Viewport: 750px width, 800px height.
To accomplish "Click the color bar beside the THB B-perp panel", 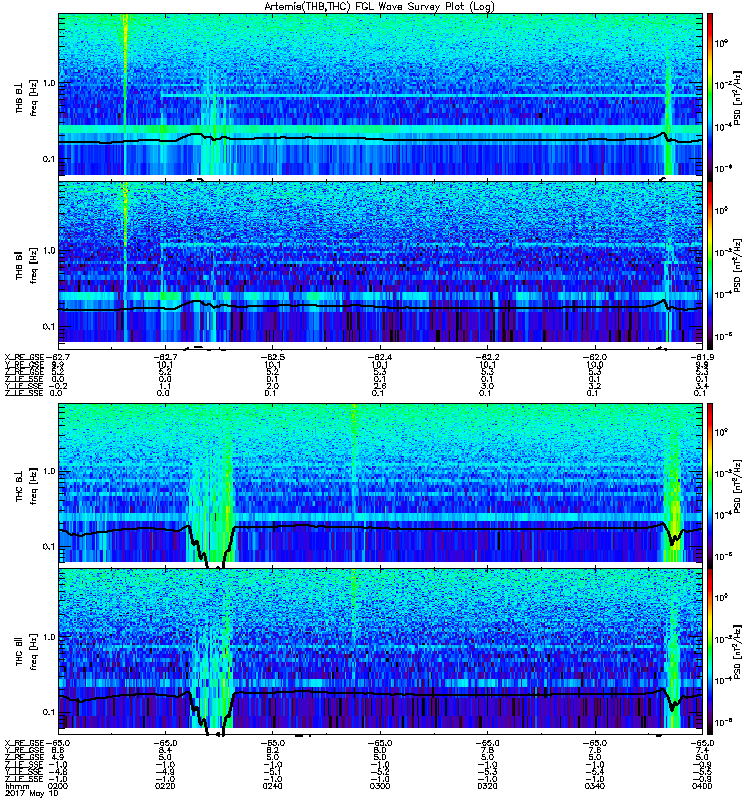I will [710, 97].
